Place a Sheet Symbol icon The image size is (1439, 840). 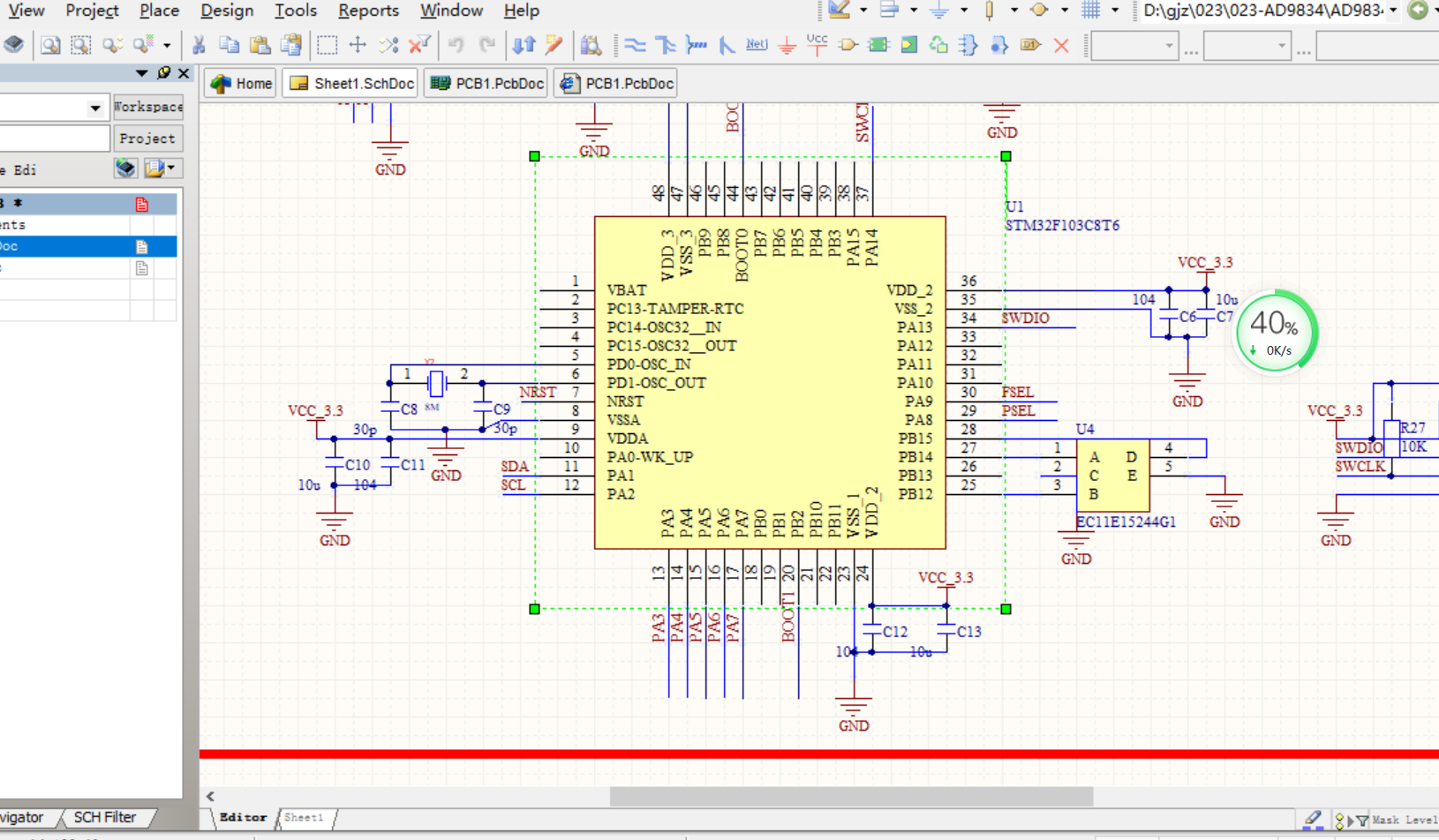[878, 45]
